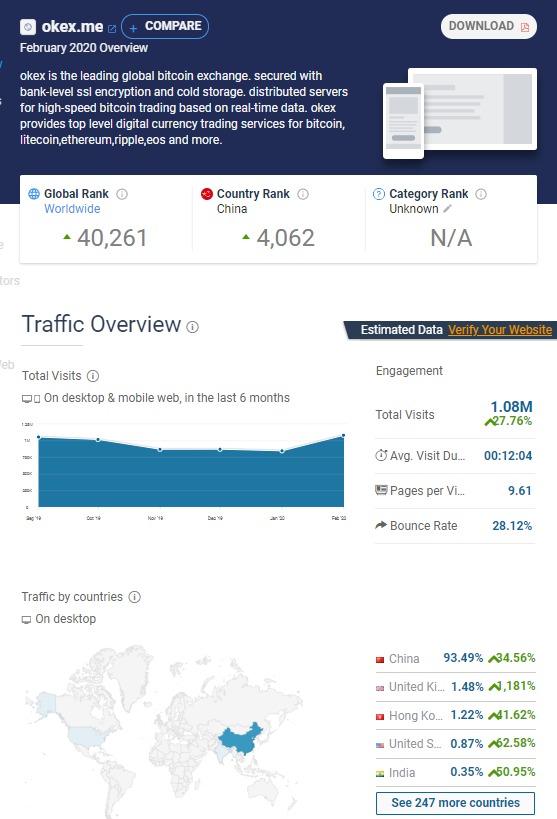The width and height of the screenshot is (557, 819).
Task: Click the globe icon beside Global Rank
Action: (34, 194)
